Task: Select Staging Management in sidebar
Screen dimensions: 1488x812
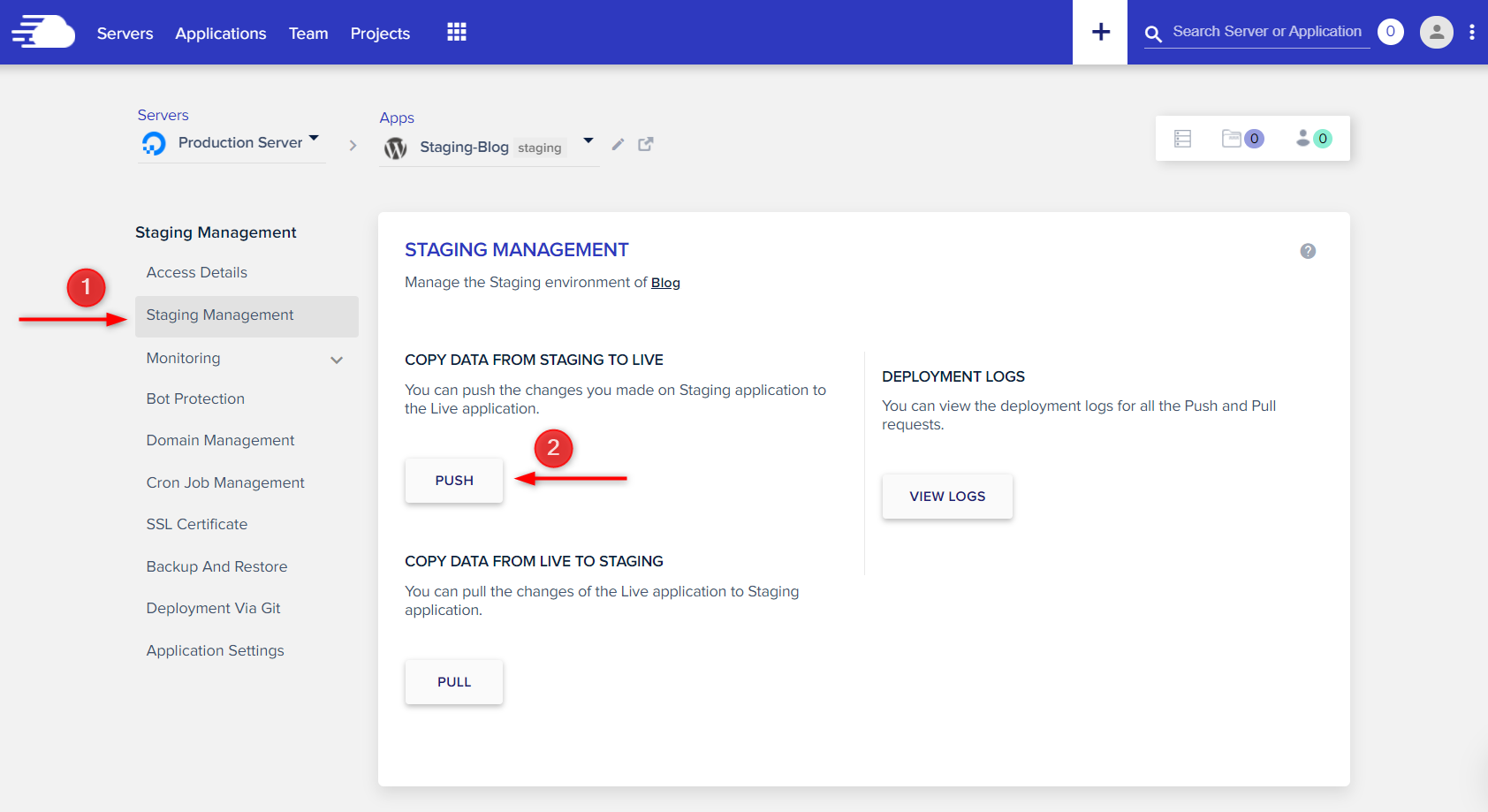Action: [x=247, y=315]
